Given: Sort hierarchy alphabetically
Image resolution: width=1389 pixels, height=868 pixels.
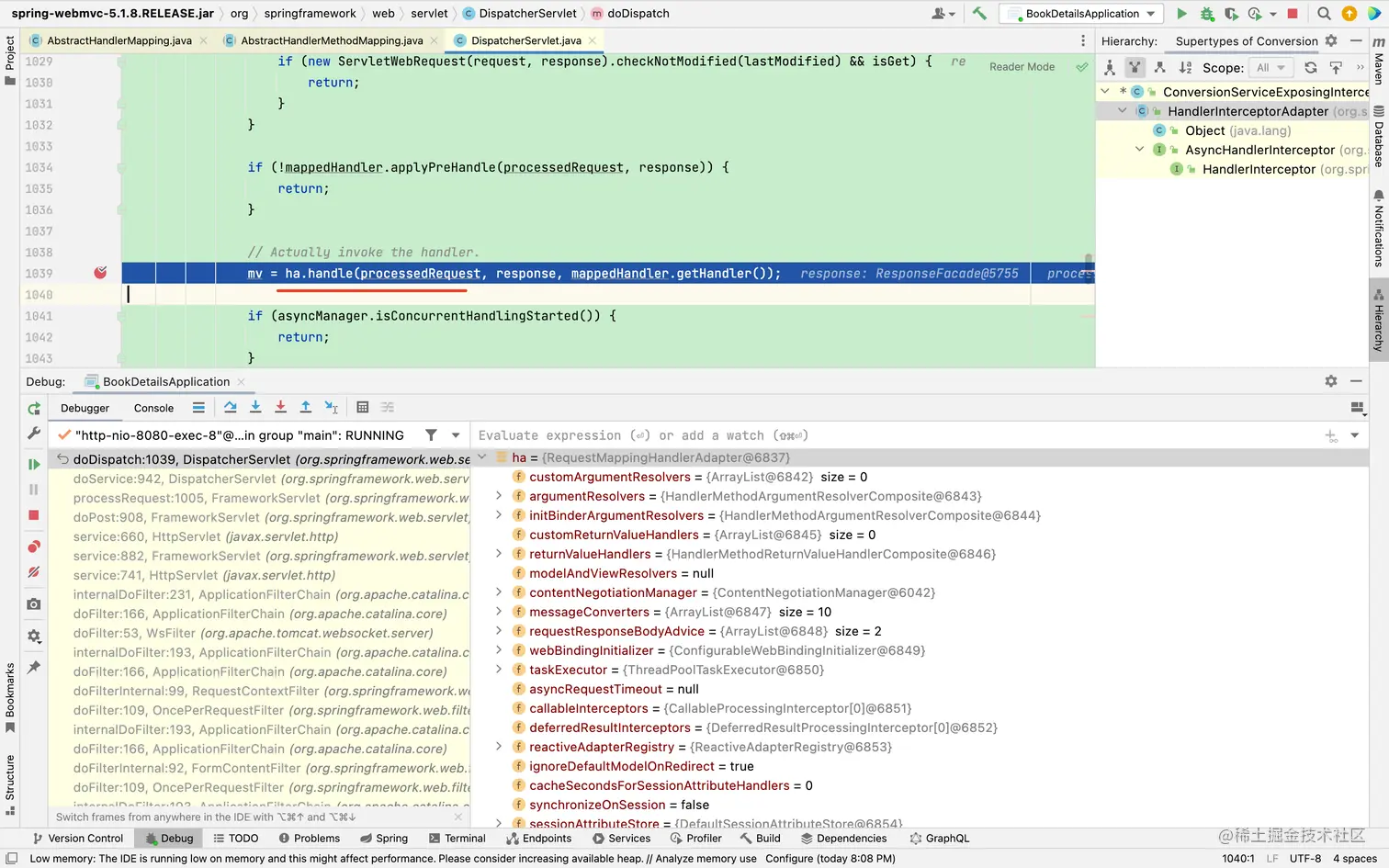Looking at the screenshot, I should click(x=1185, y=68).
